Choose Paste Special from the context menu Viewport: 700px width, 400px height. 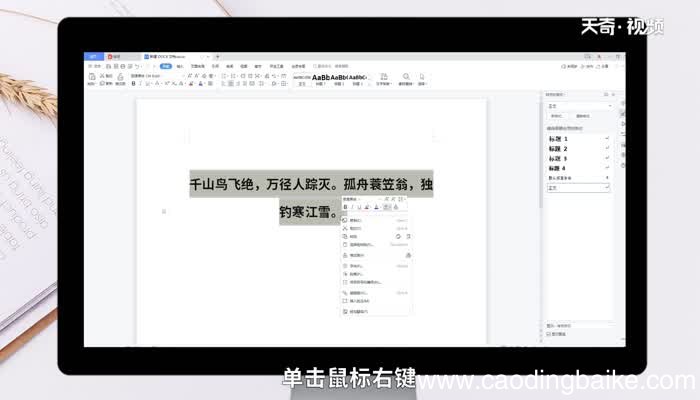[x=375, y=245]
